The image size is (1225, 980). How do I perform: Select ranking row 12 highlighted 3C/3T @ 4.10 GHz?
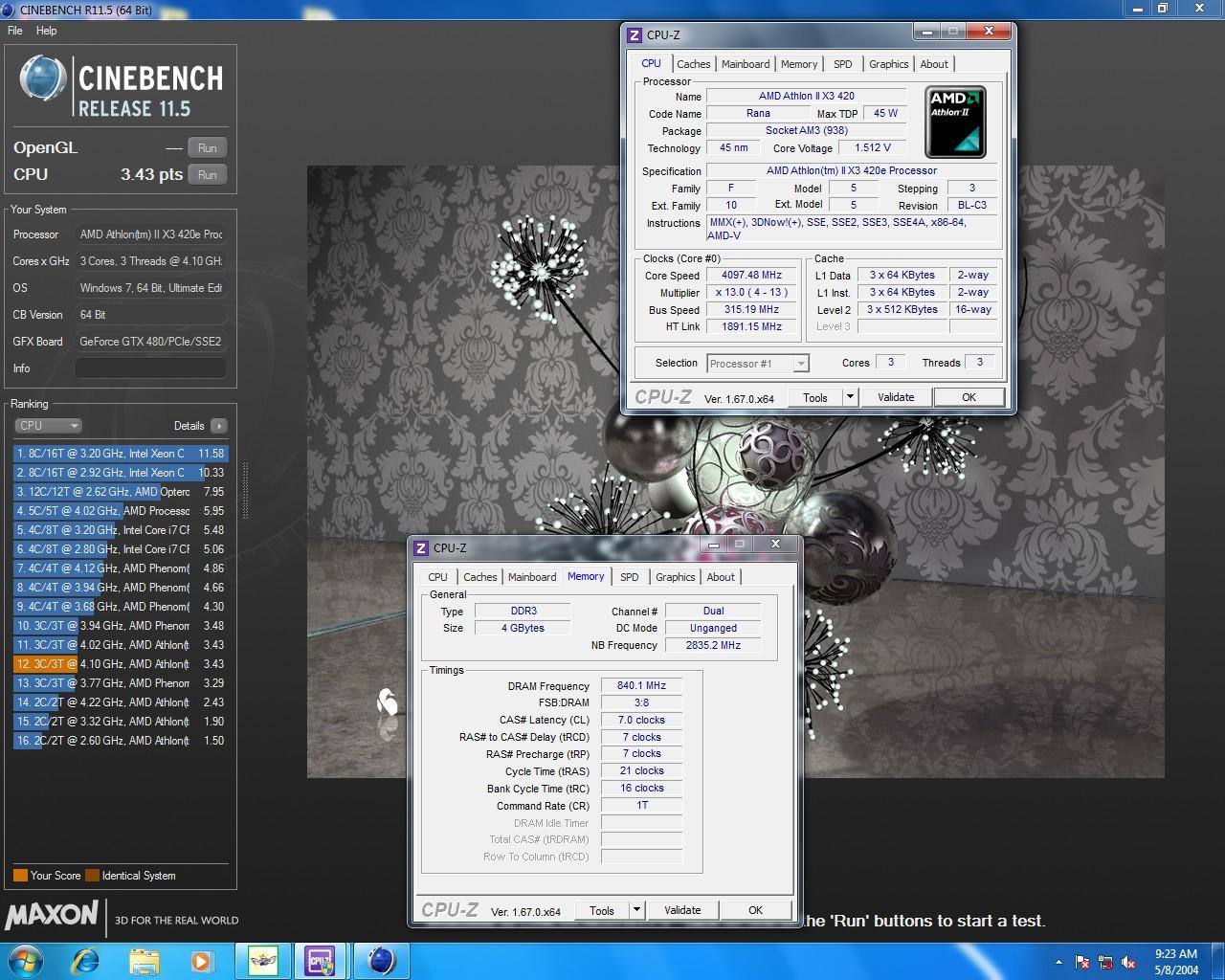coord(121,664)
